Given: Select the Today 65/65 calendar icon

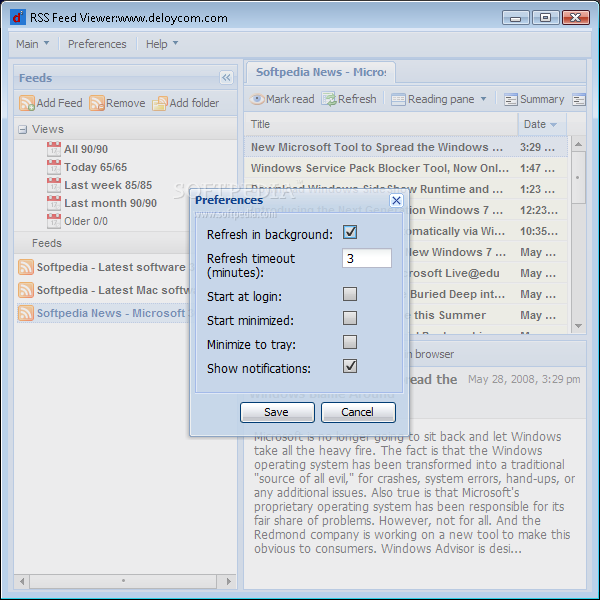Looking at the screenshot, I should [x=54, y=167].
